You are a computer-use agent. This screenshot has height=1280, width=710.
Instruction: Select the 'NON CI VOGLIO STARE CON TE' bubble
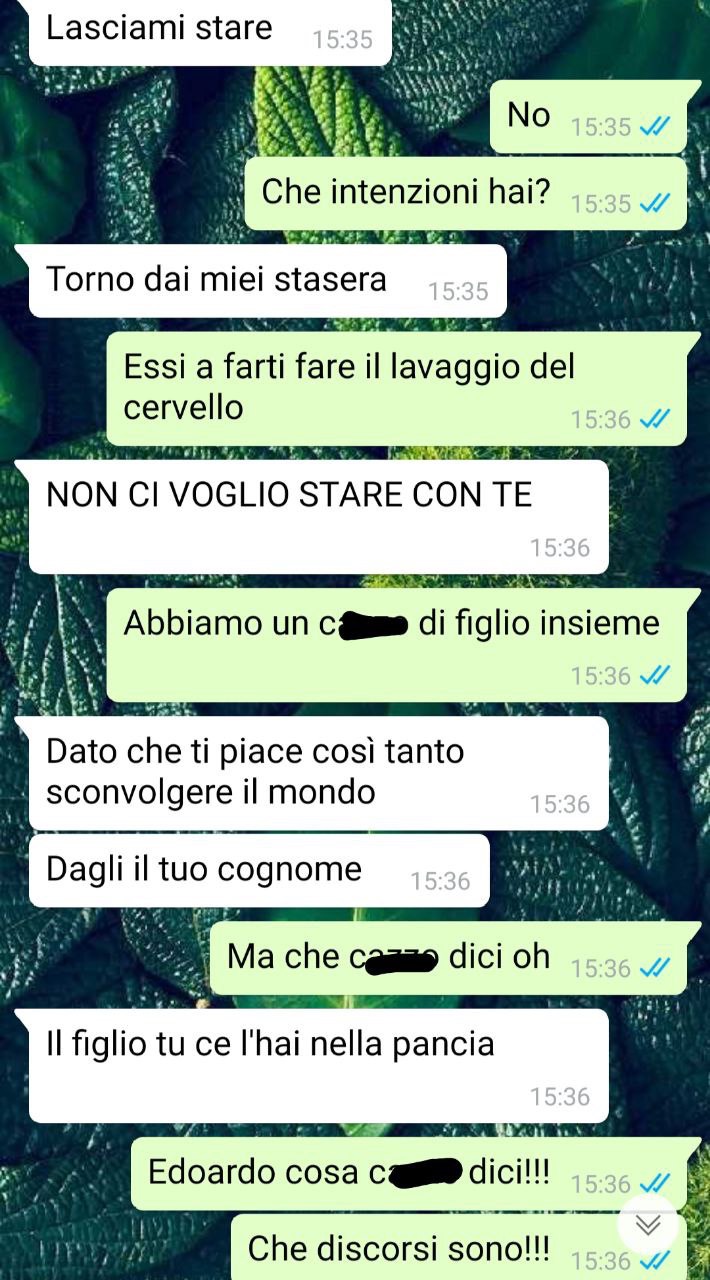[x=319, y=517]
